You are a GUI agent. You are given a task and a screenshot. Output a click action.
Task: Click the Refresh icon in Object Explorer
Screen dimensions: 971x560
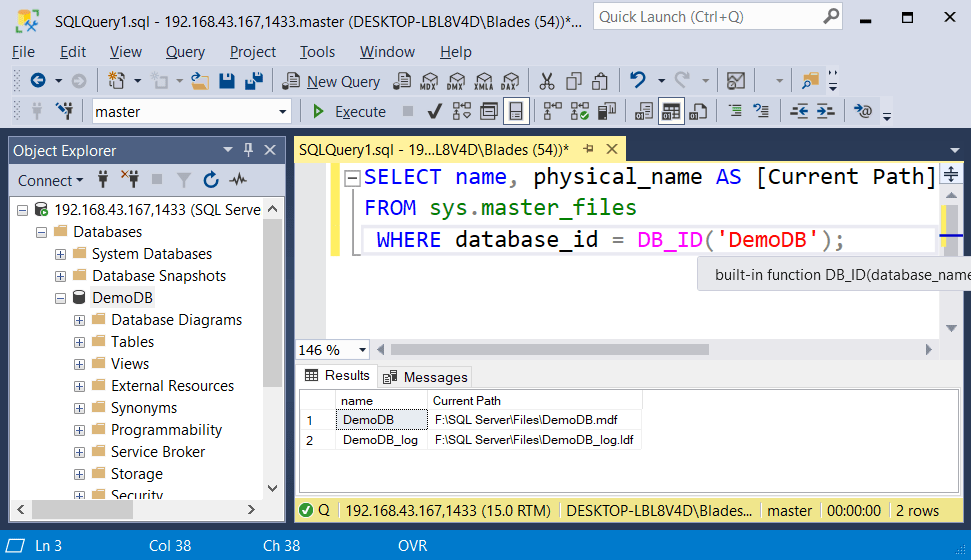coord(211,180)
